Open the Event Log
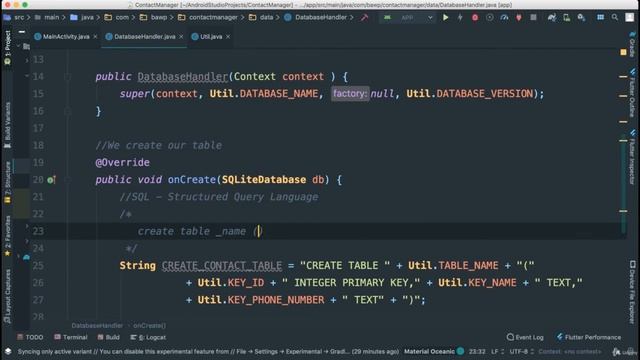Screen dimensions: 640x360 pyautogui.click(x=525, y=337)
